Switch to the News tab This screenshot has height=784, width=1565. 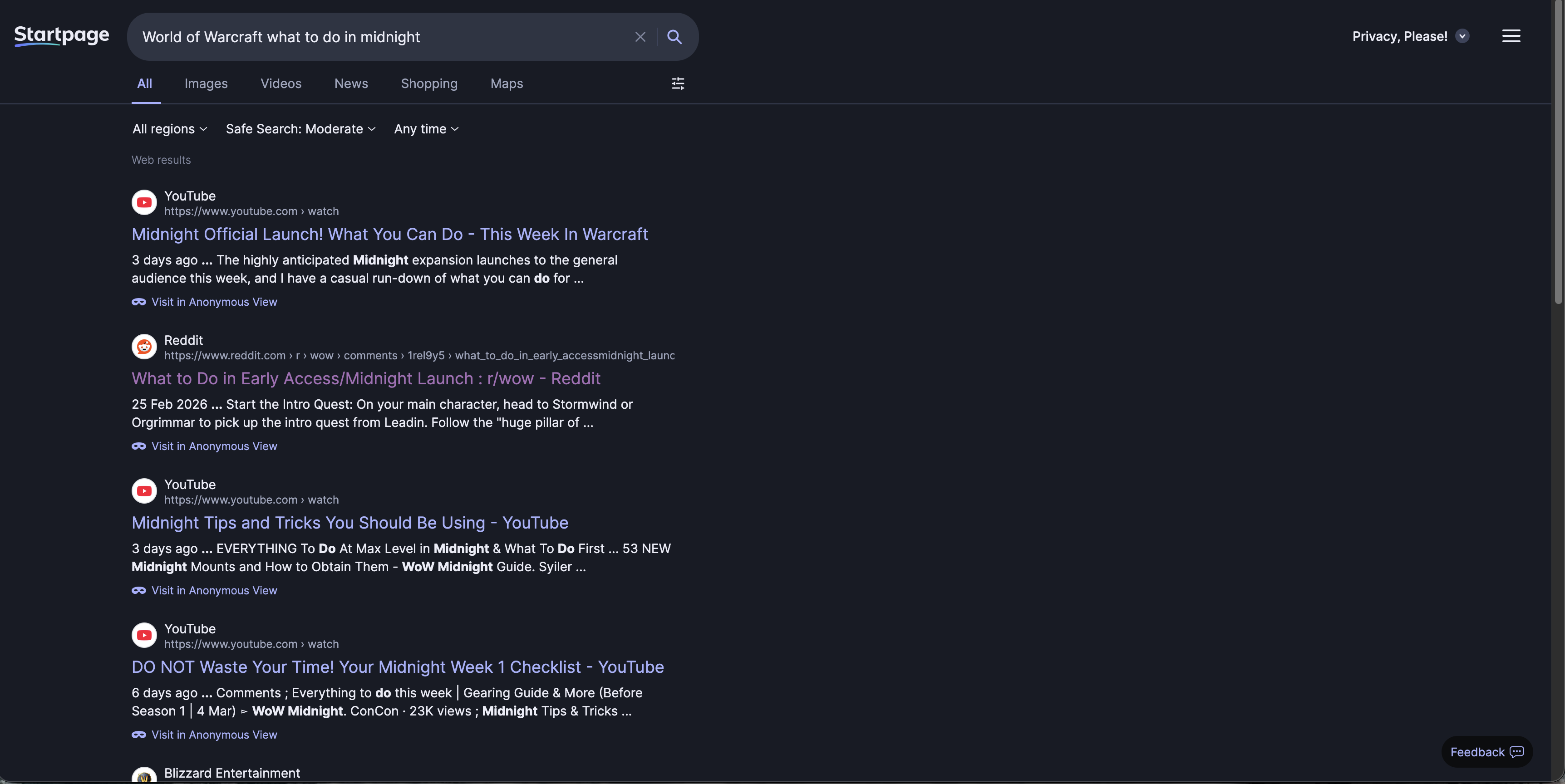[351, 84]
